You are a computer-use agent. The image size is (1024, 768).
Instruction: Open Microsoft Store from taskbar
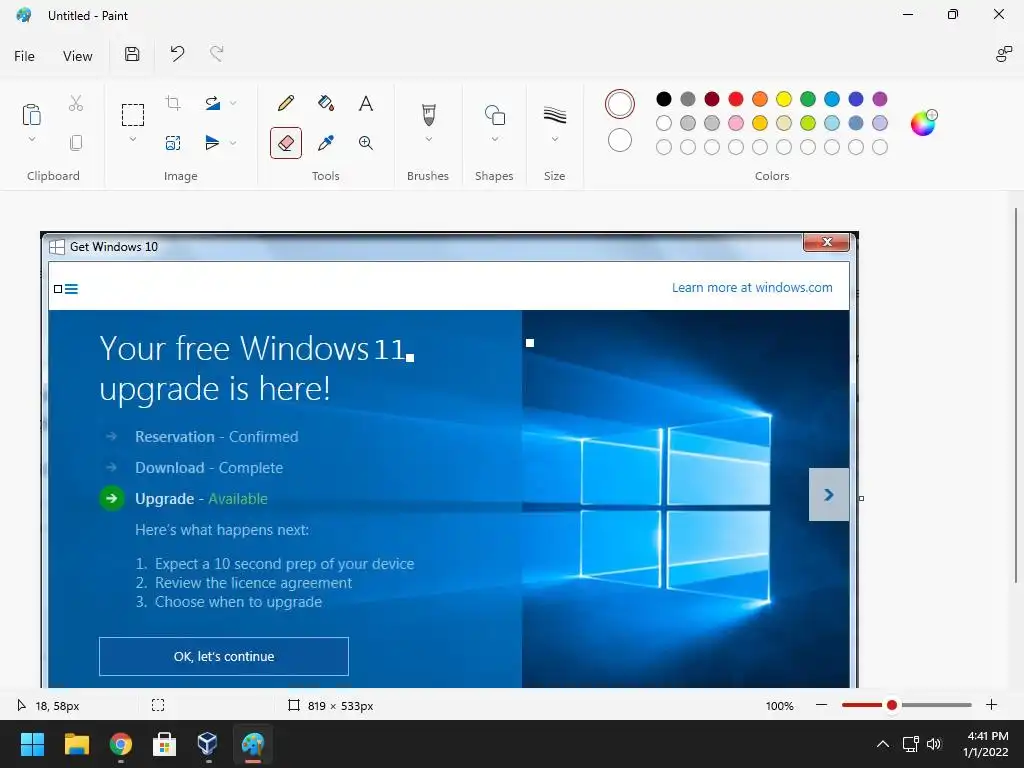164,744
